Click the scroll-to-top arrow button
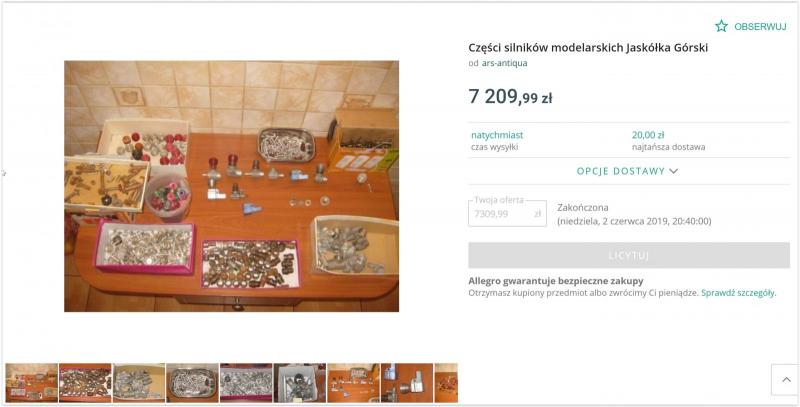 (x=785, y=379)
